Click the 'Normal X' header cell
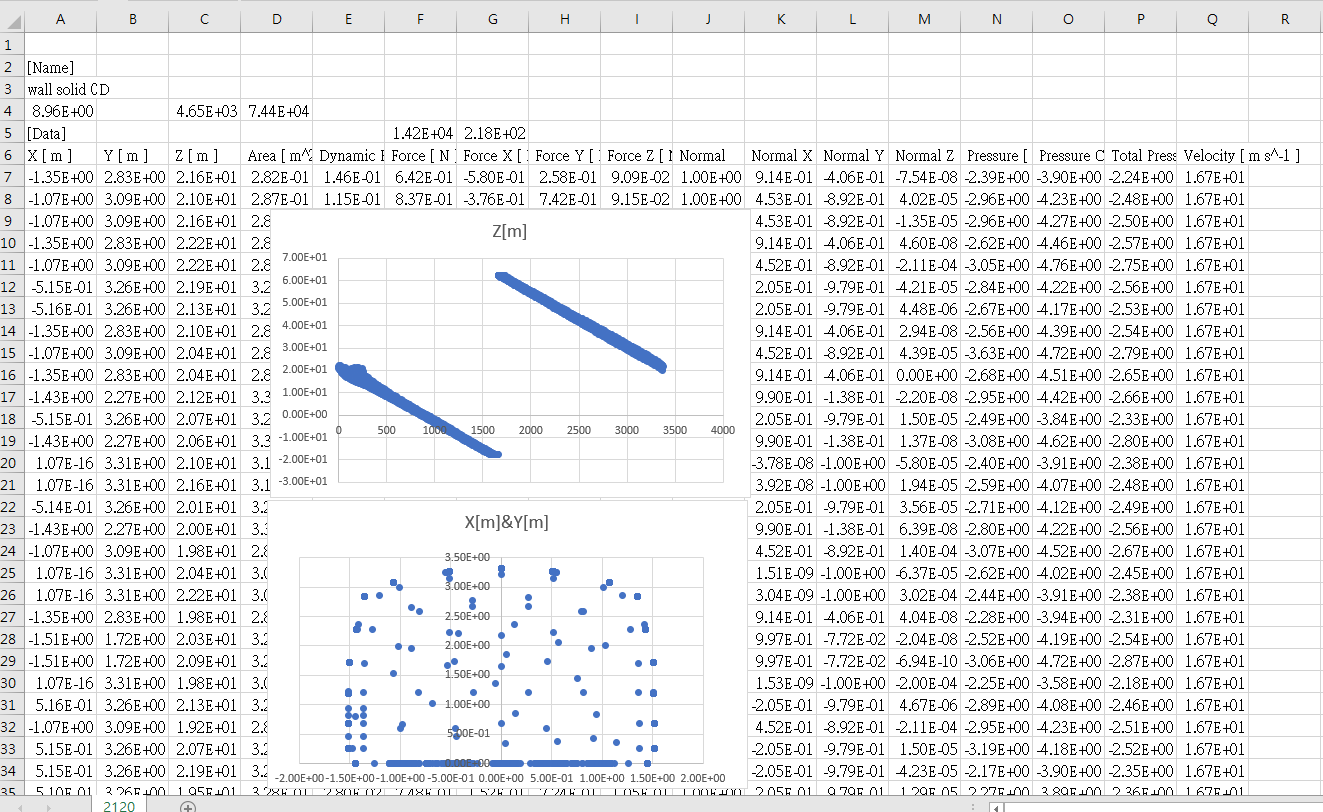Image resolution: width=1323 pixels, height=812 pixels. (780, 155)
